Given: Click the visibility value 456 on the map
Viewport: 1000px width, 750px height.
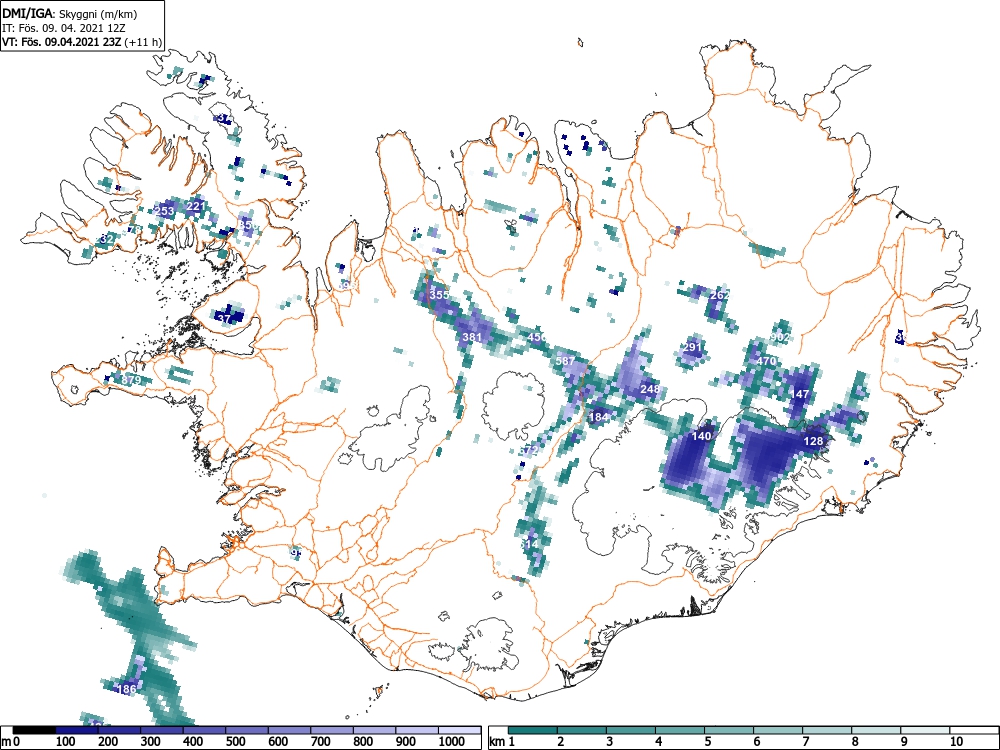Looking at the screenshot, I should coord(538,337).
